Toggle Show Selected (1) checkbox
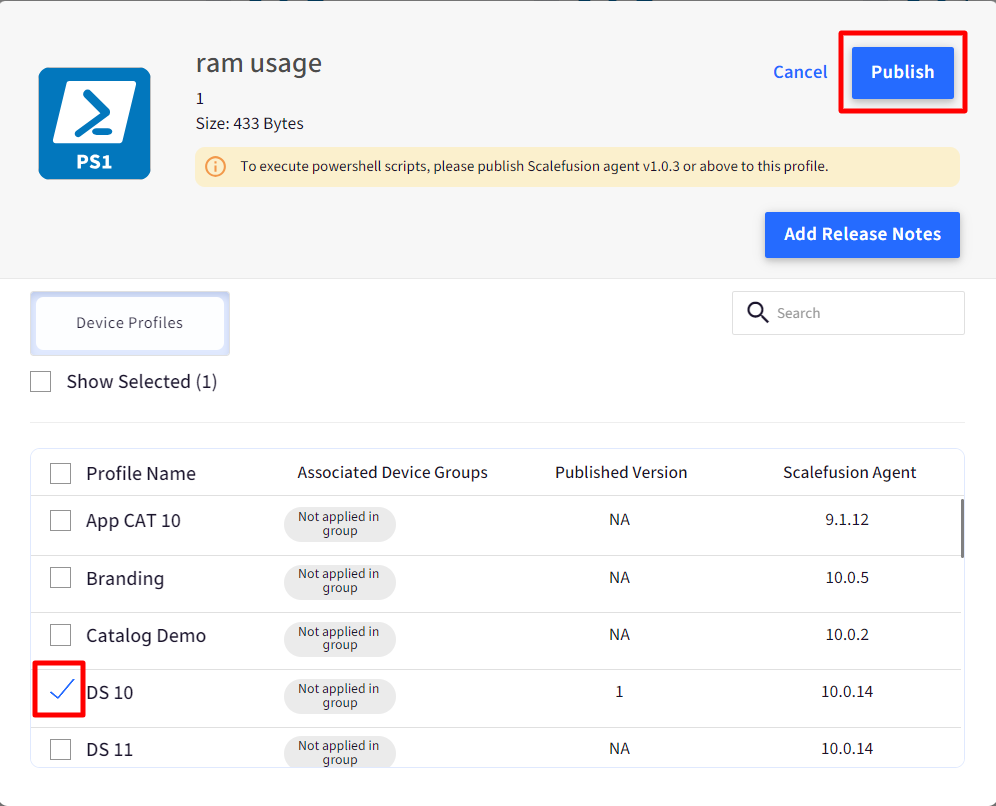Viewport: 996px width, 806px height. coord(41,382)
